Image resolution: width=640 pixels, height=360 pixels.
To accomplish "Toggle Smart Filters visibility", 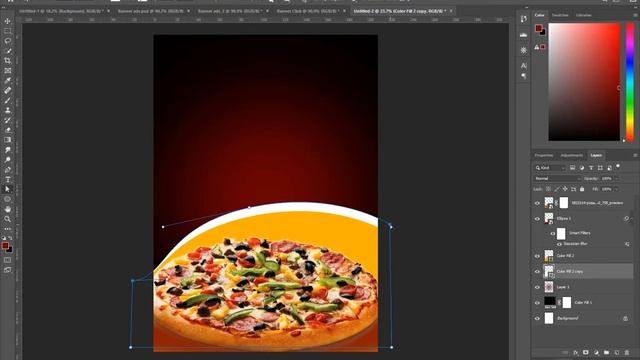I will [553, 233].
